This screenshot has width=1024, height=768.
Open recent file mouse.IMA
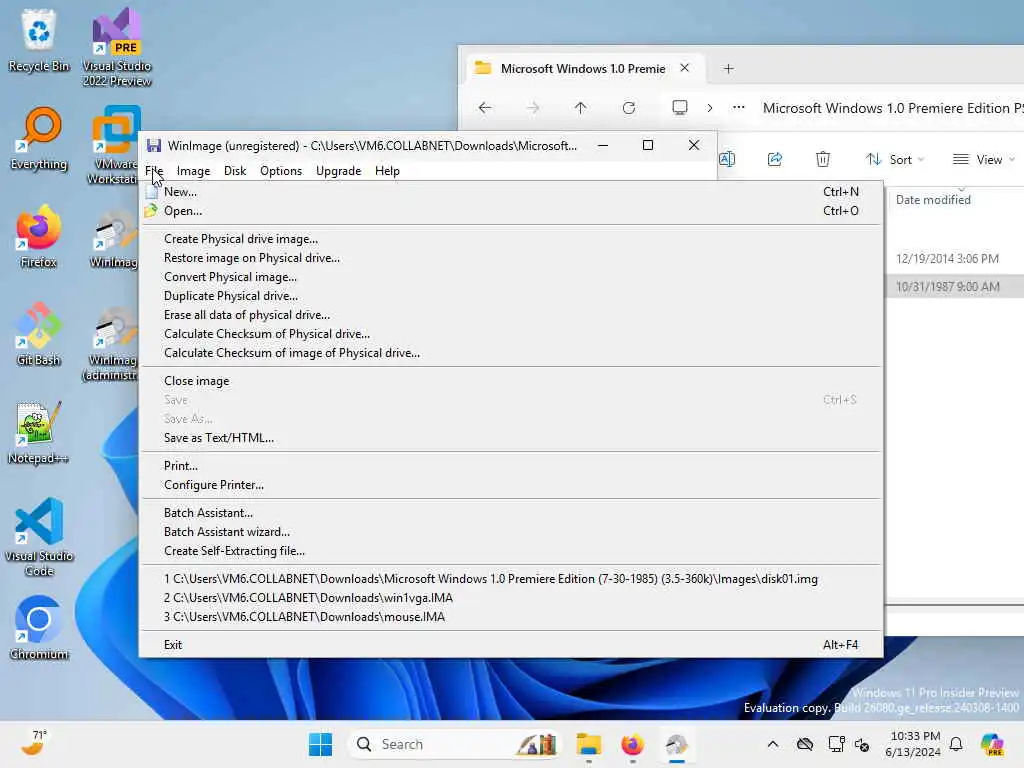pyautogui.click(x=511, y=616)
